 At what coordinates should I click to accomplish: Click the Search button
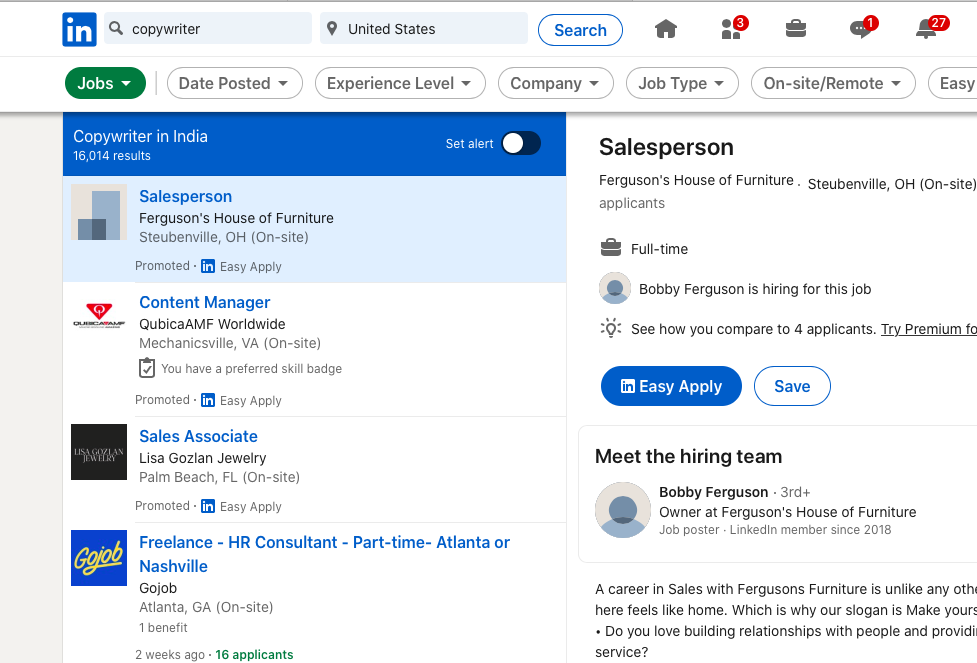click(580, 30)
